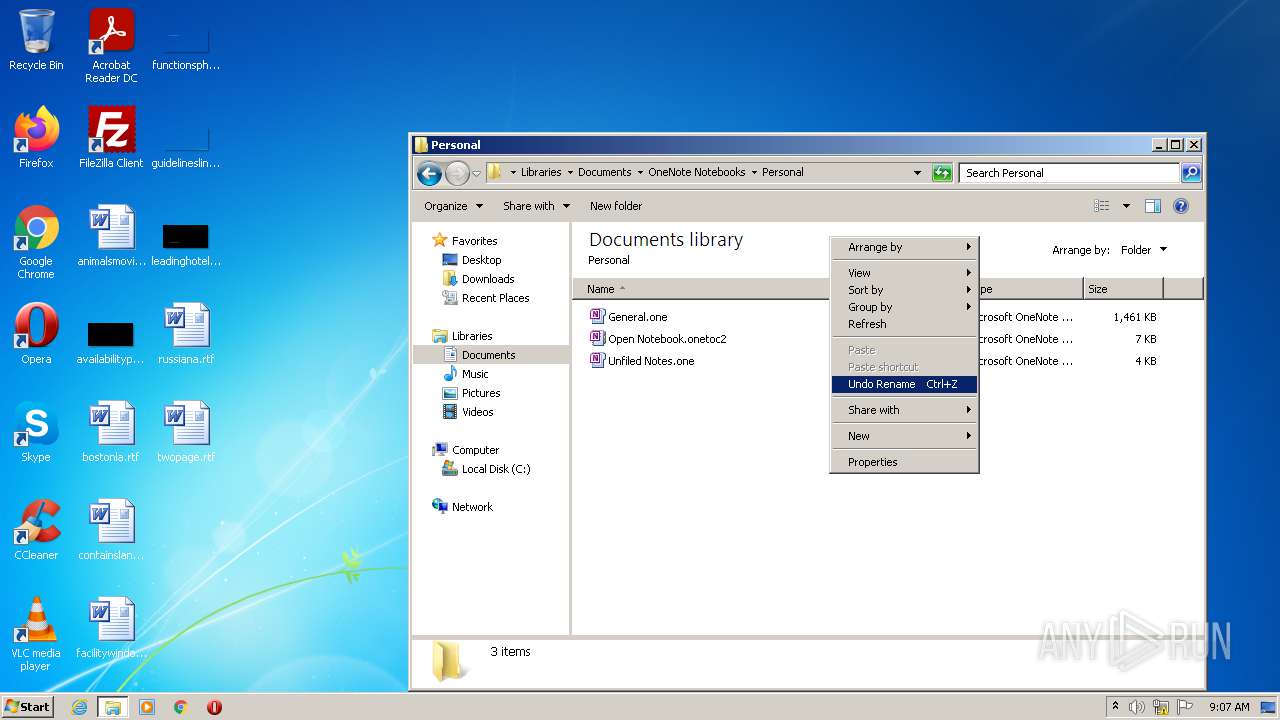Select the facilitywind... document on desktop

111,627
